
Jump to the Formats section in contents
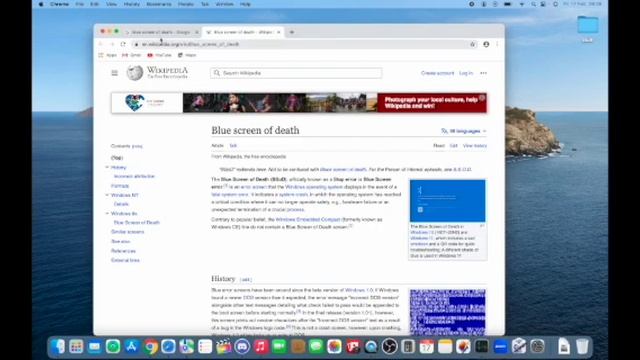pyautogui.click(x=120, y=186)
